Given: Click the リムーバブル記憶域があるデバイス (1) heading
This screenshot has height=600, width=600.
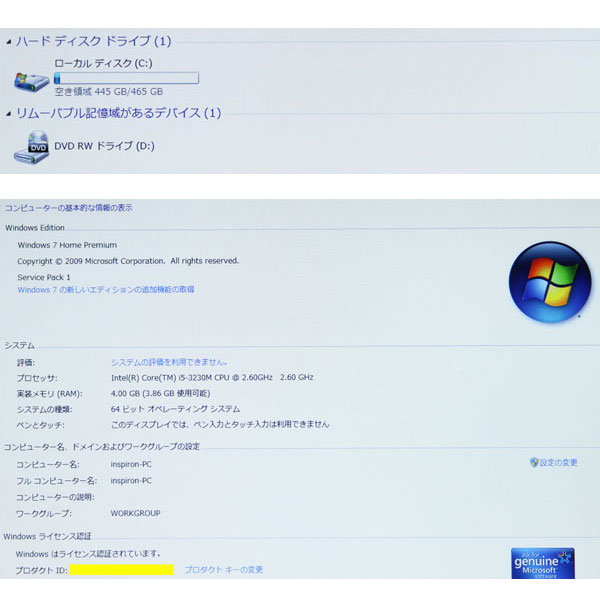Looking at the screenshot, I should tap(118, 113).
